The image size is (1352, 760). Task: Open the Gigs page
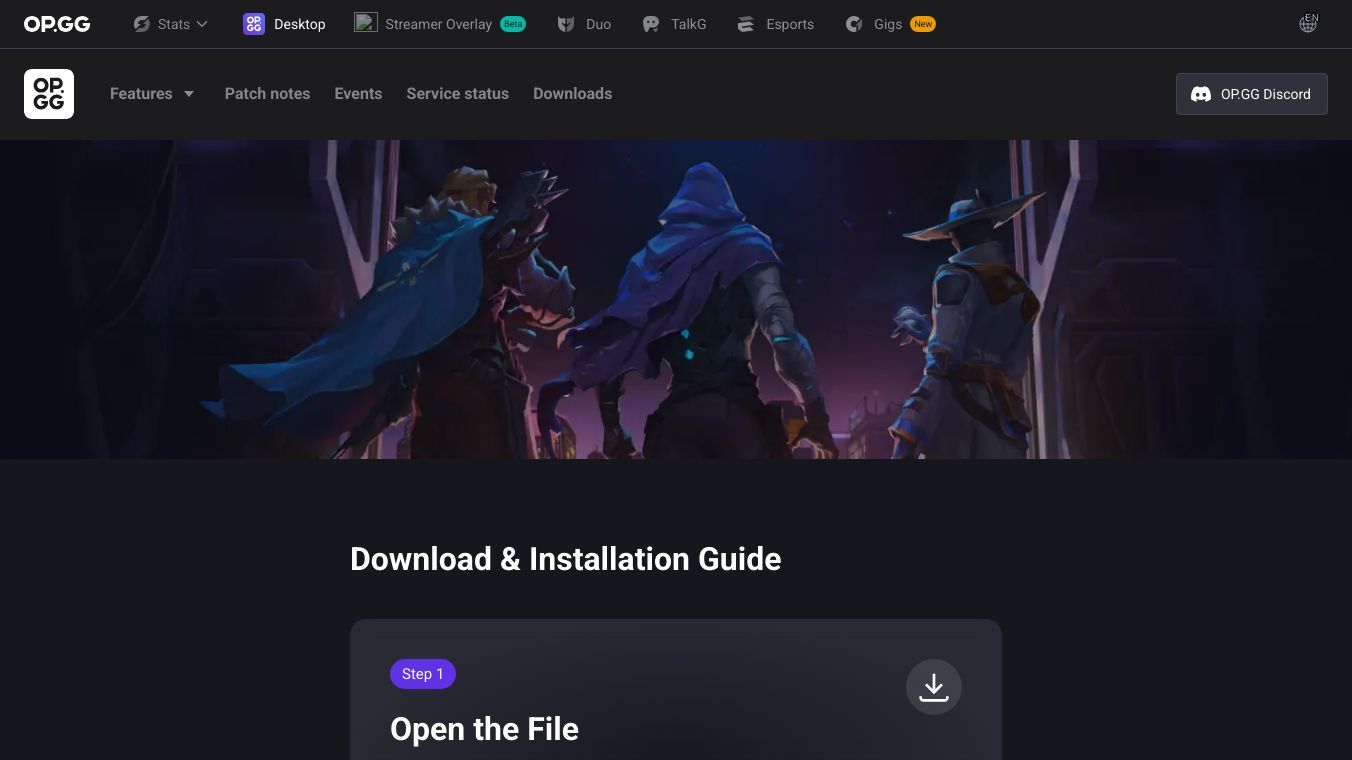(x=888, y=24)
